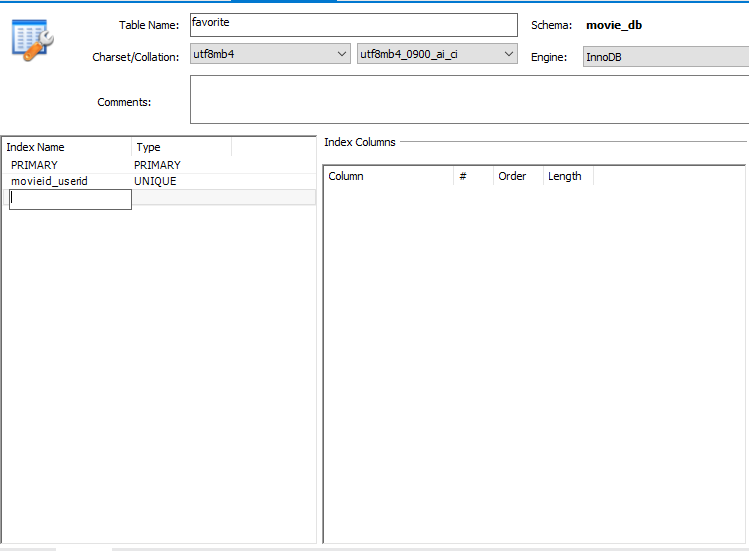Screen dimensions: 749x551
Task: Click the # column header
Action: click(473, 176)
